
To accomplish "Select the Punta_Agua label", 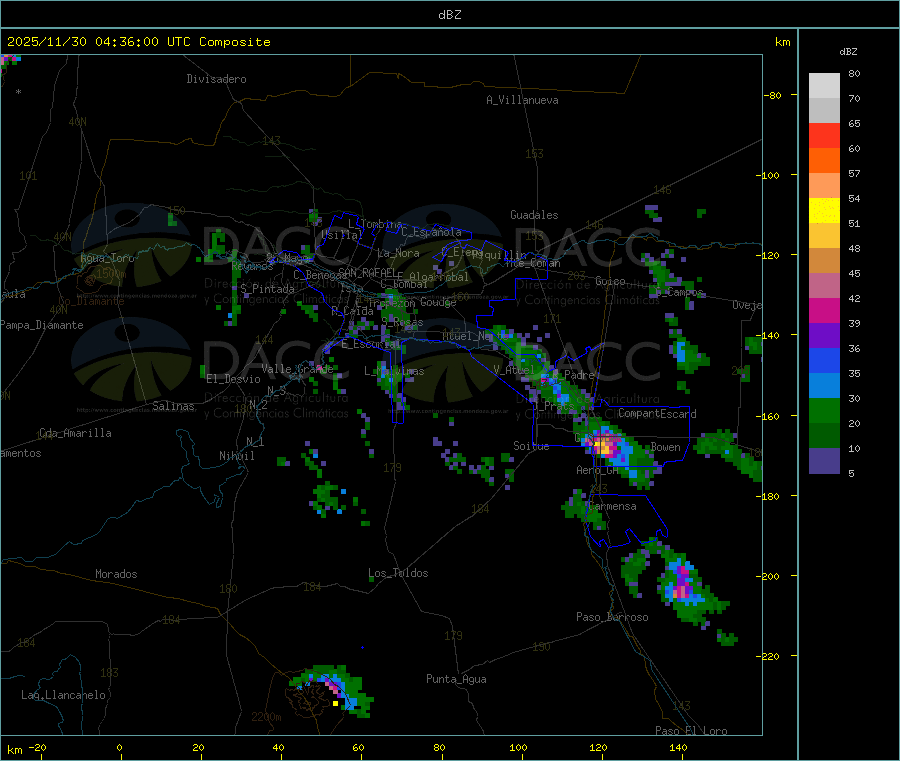I will [x=456, y=679].
